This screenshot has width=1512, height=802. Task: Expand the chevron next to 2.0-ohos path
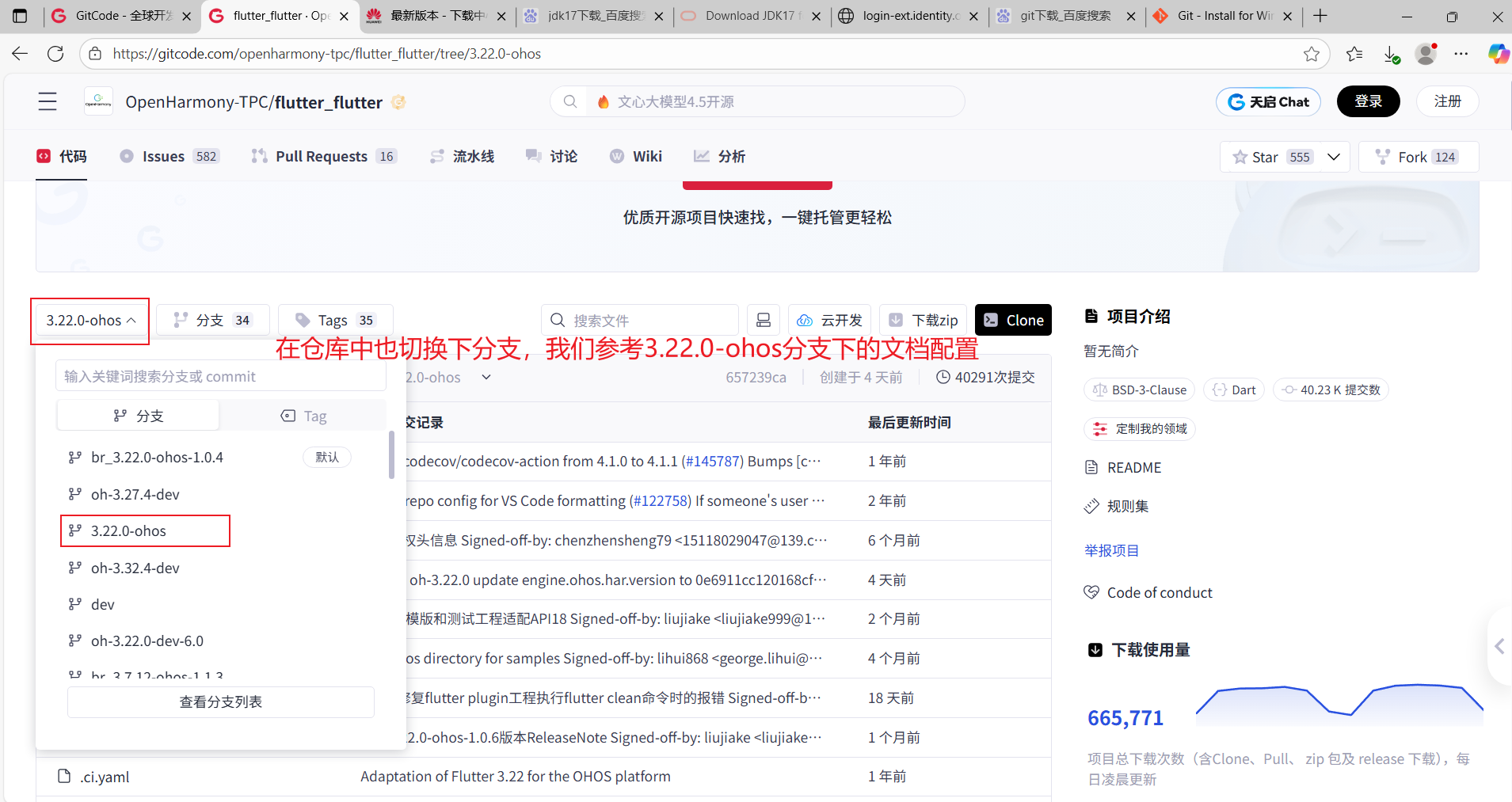coord(486,377)
